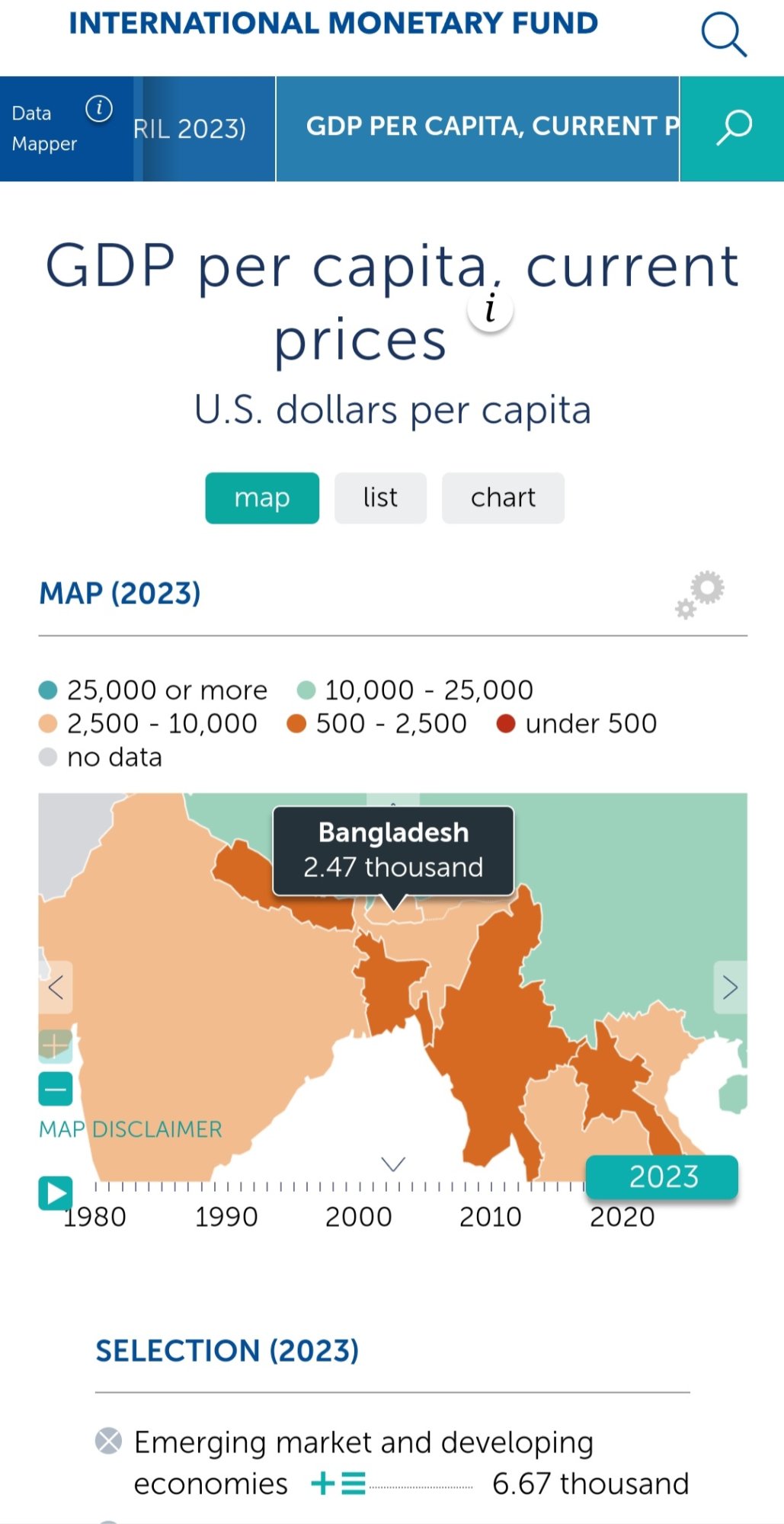Screen dimensions: 784x1524
Task: Switch to the list view tab
Action: point(380,498)
